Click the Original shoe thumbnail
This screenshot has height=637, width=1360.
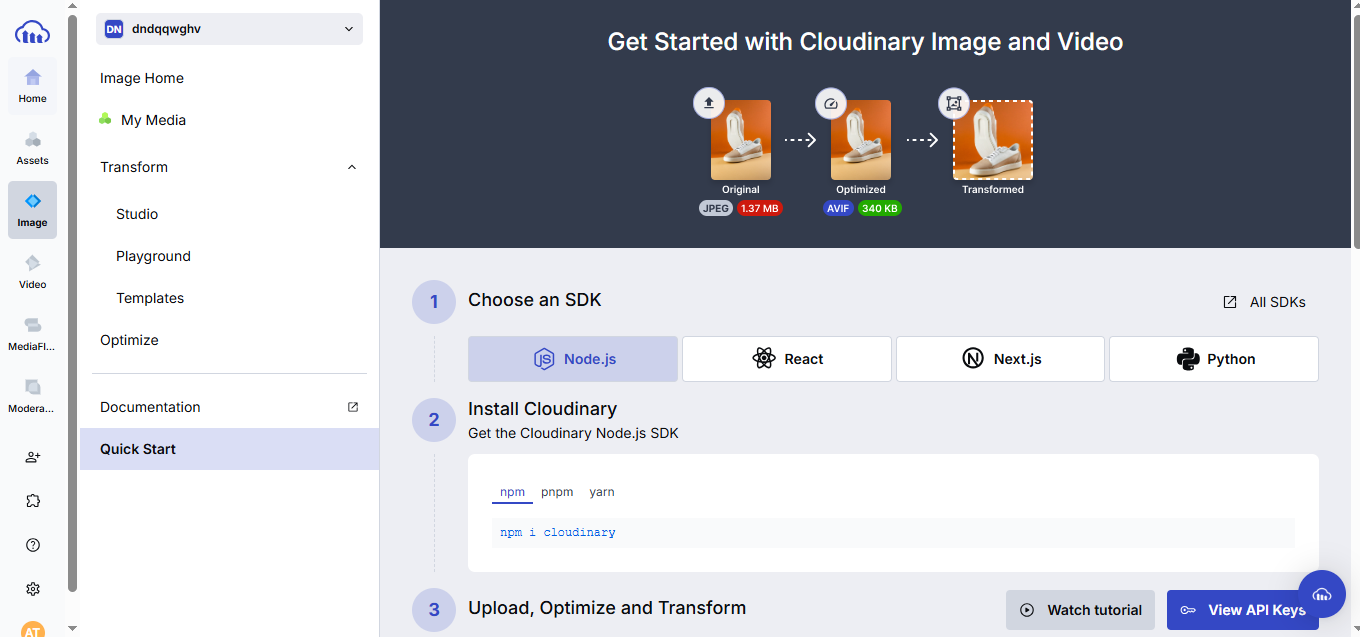[x=741, y=140]
